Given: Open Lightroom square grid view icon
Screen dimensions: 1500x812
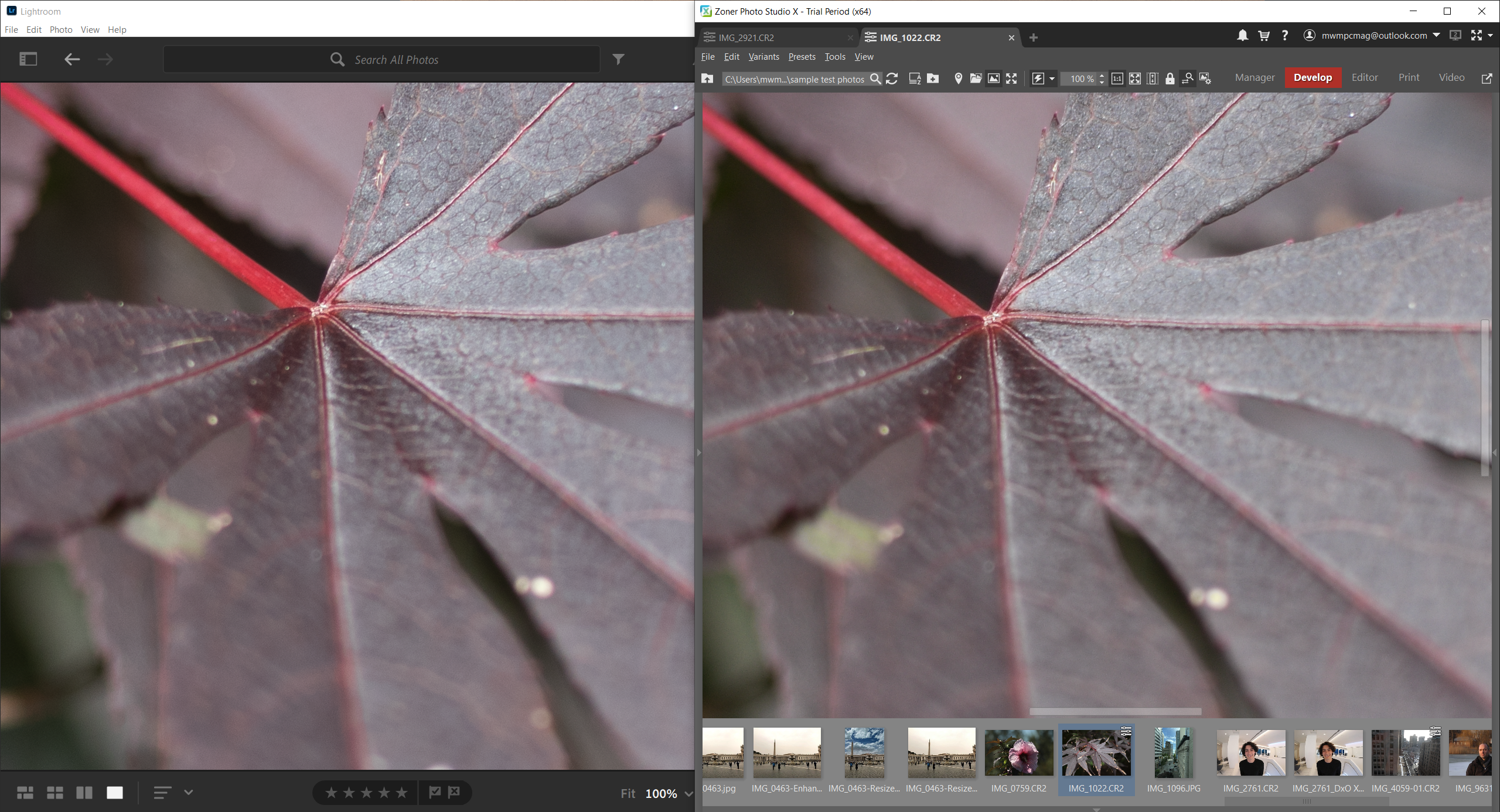Looking at the screenshot, I should pyautogui.click(x=55, y=792).
